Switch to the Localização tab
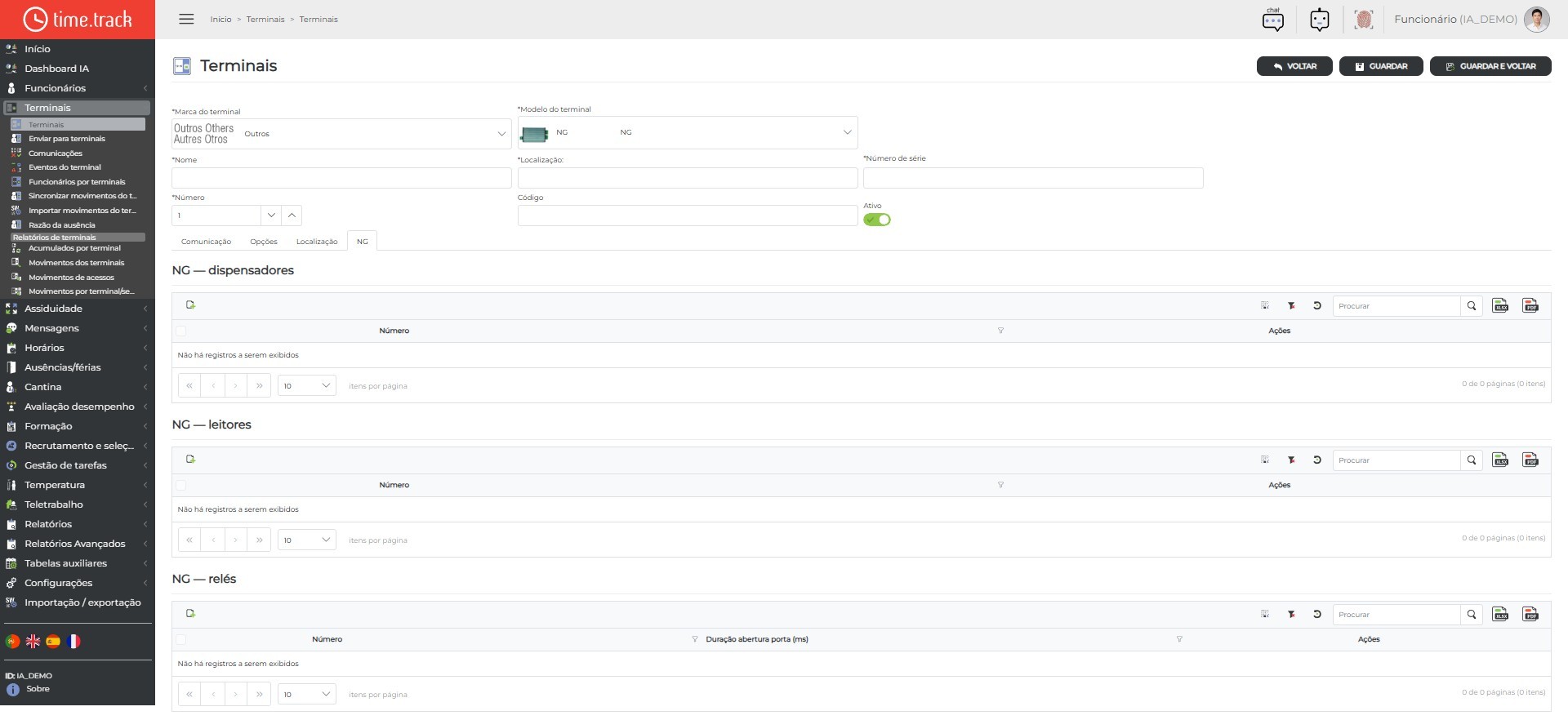 pos(317,242)
